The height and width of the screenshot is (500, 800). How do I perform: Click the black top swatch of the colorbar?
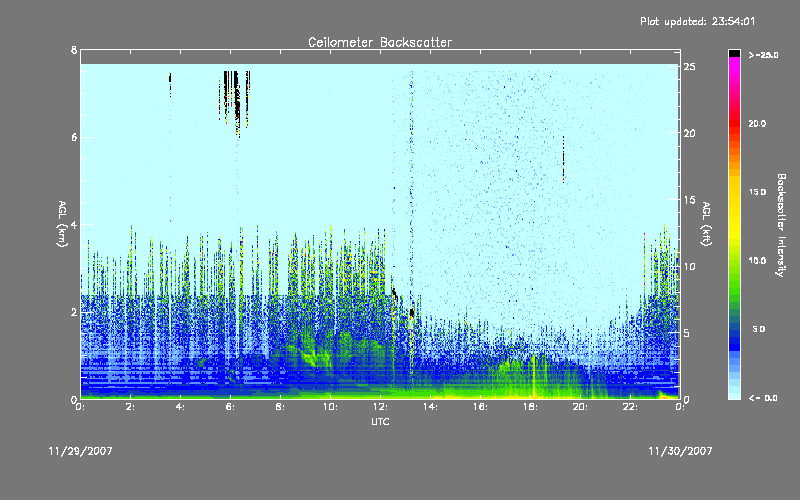click(734, 53)
